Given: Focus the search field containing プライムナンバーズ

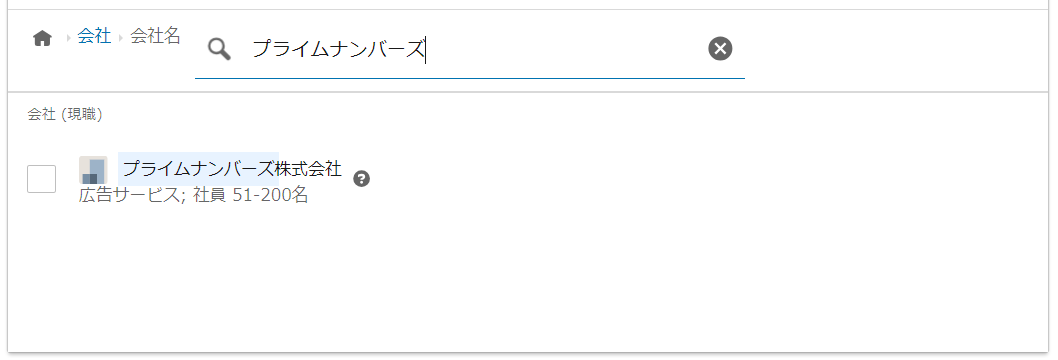Looking at the screenshot, I should [472, 49].
